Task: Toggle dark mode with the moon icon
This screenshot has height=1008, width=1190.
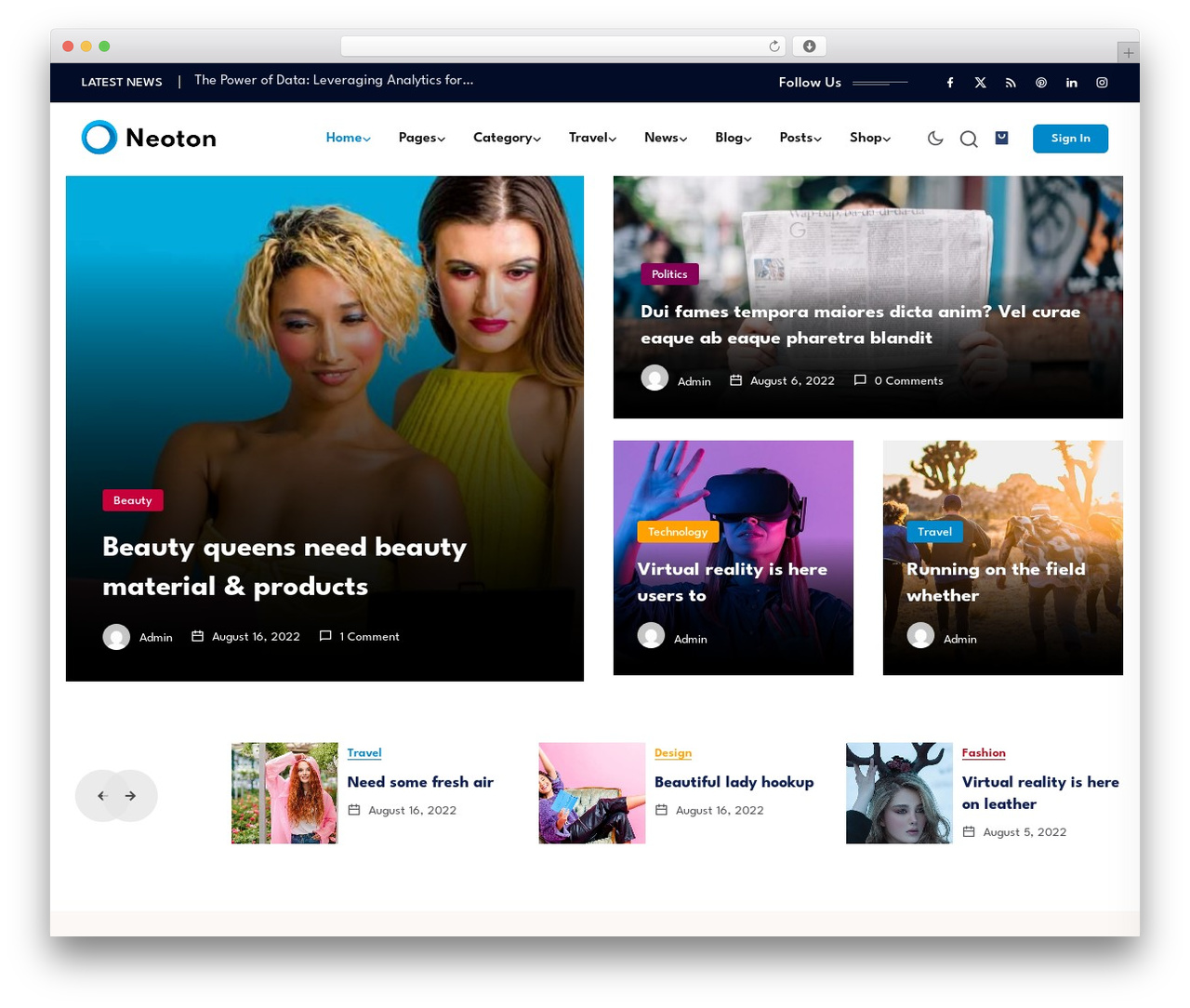Action: (x=935, y=139)
